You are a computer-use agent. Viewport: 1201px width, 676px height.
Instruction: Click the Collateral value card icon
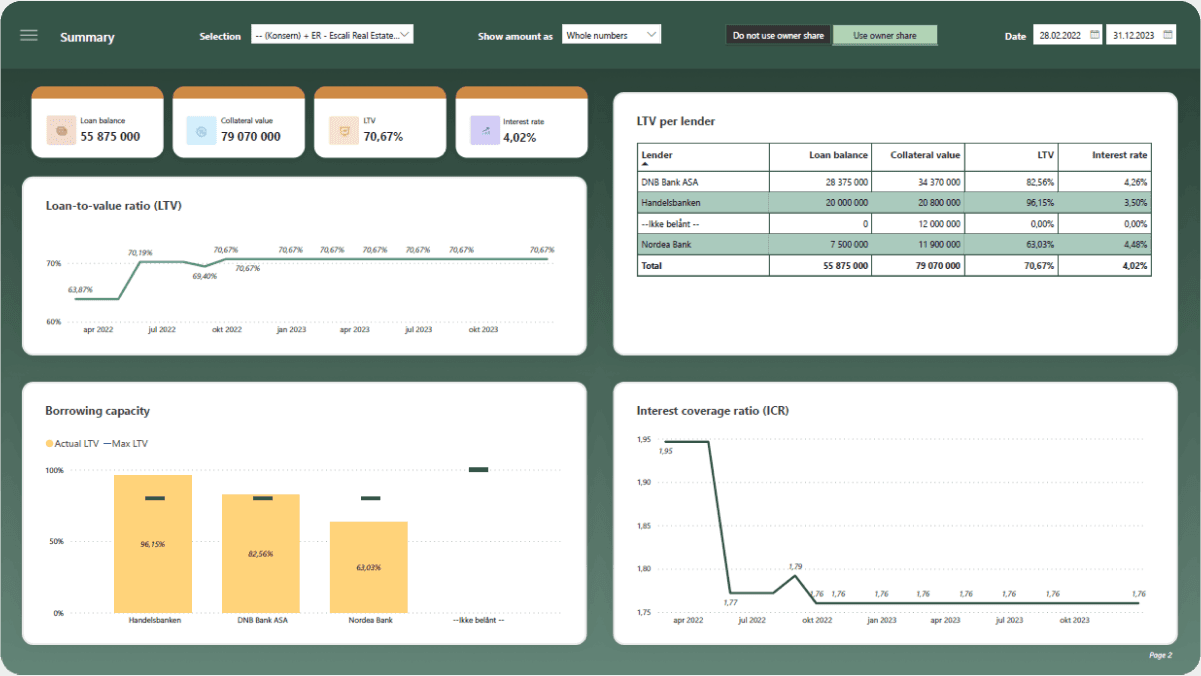(x=202, y=130)
